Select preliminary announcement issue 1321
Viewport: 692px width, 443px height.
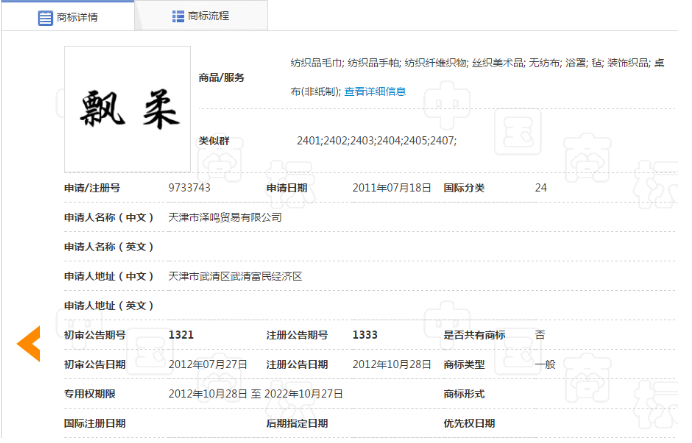181,335
